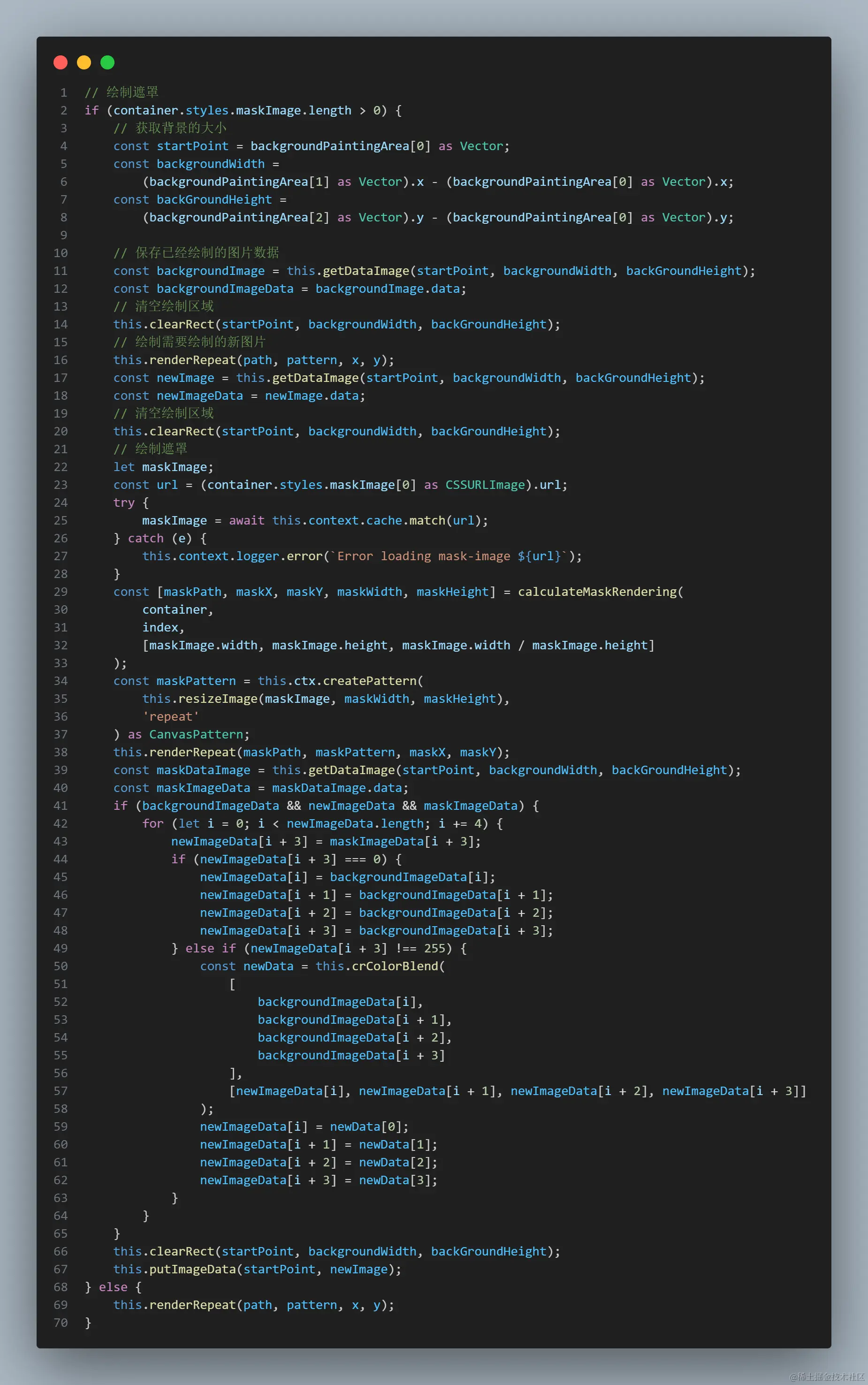Viewport: 868px width, 1385px height.
Task: Click line number 64 in gutter
Action: coord(60,1216)
